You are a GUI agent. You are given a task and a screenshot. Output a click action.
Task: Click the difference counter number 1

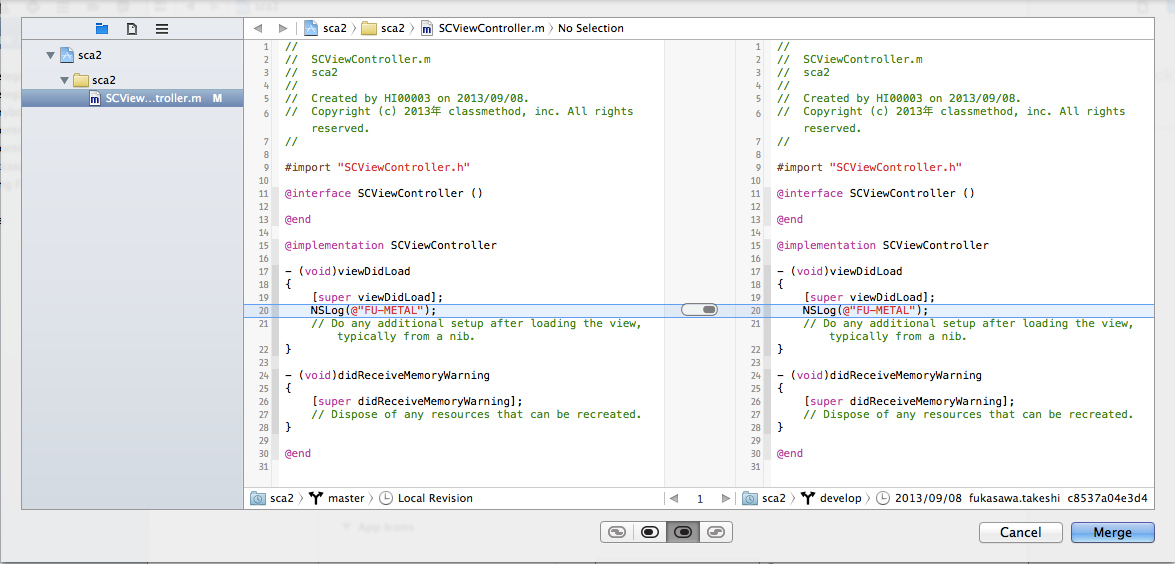click(x=699, y=498)
